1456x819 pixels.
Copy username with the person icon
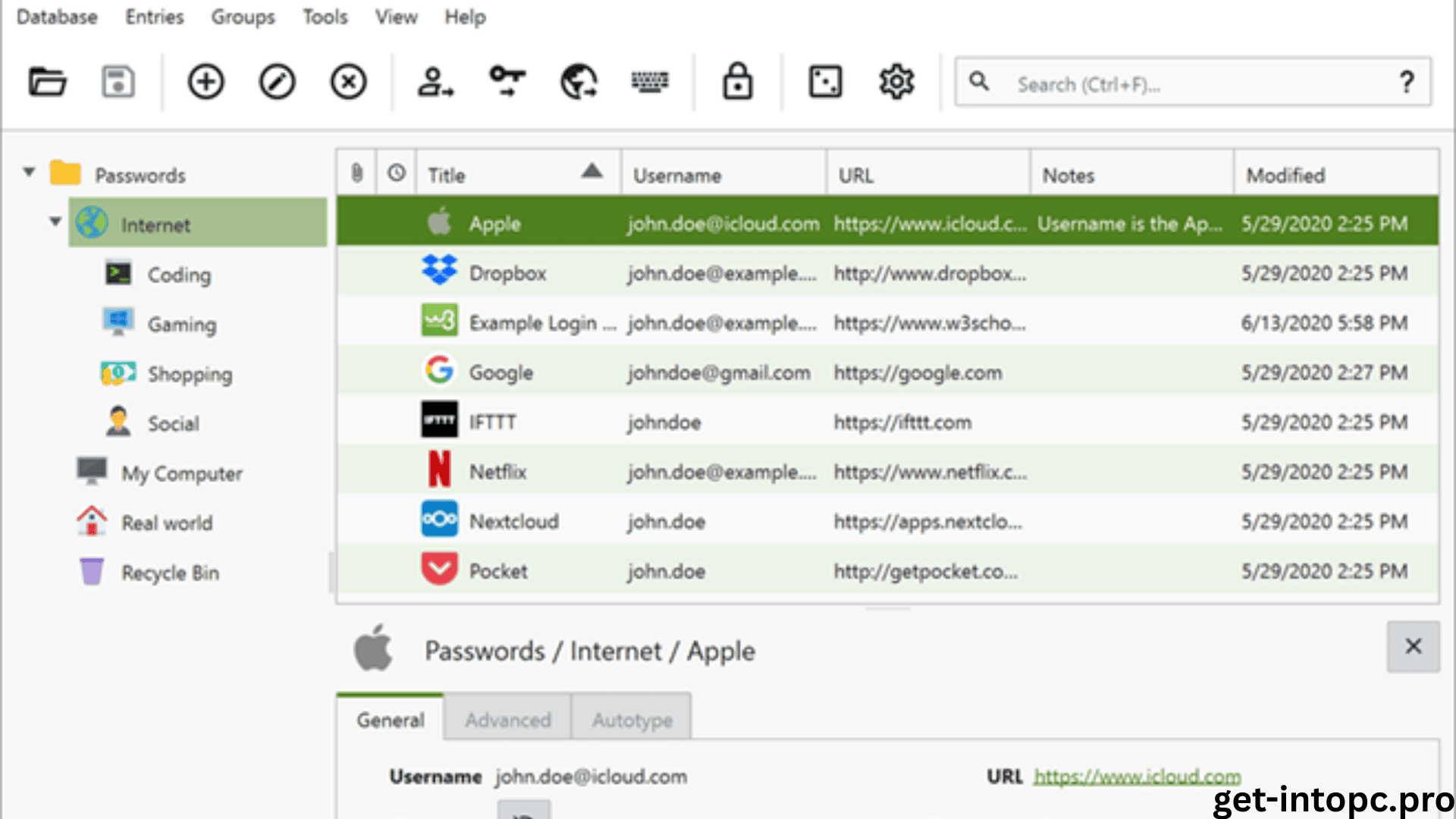(x=435, y=82)
